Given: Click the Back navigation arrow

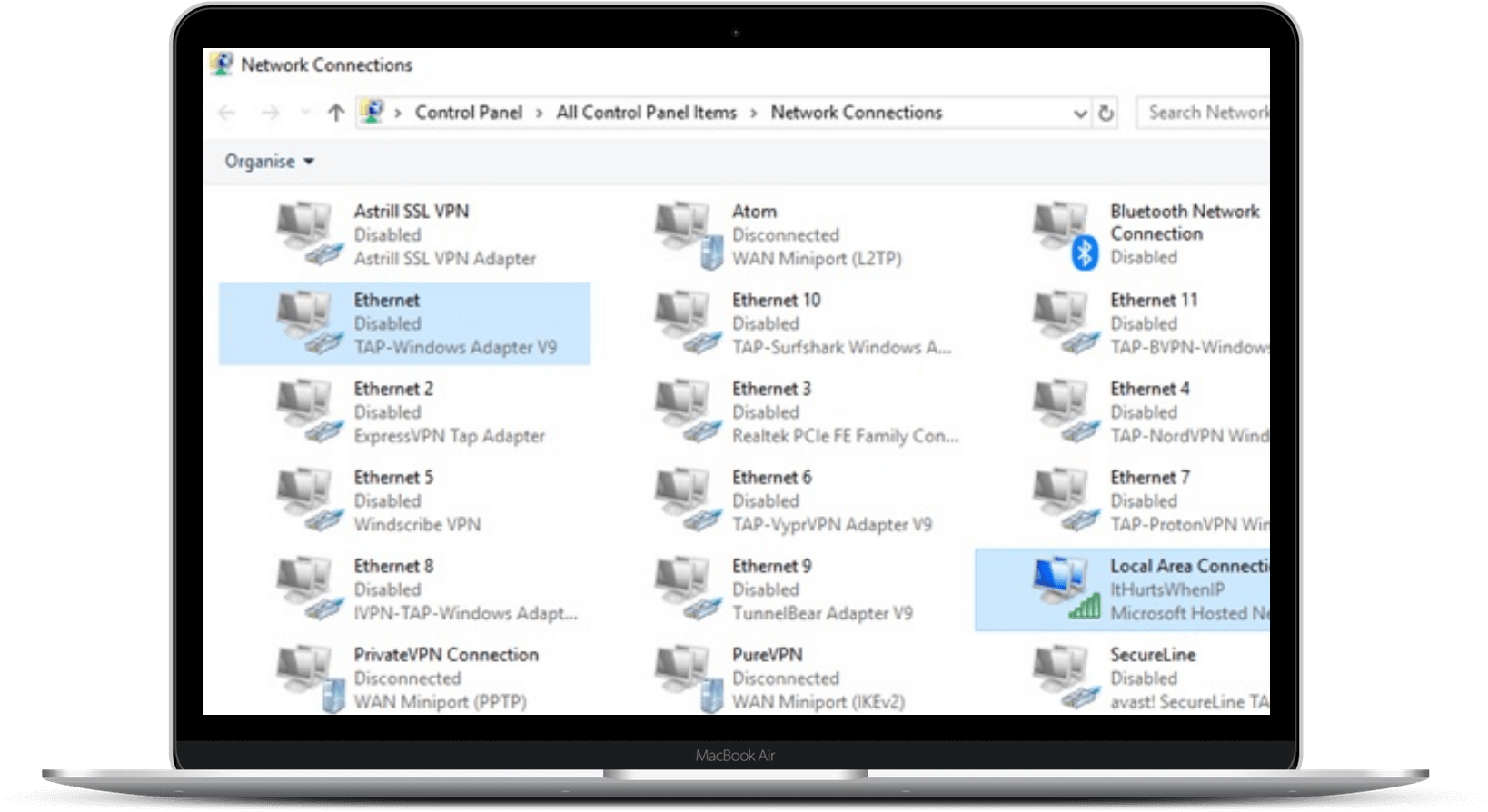Looking at the screenshot, I should pos(227,113).
